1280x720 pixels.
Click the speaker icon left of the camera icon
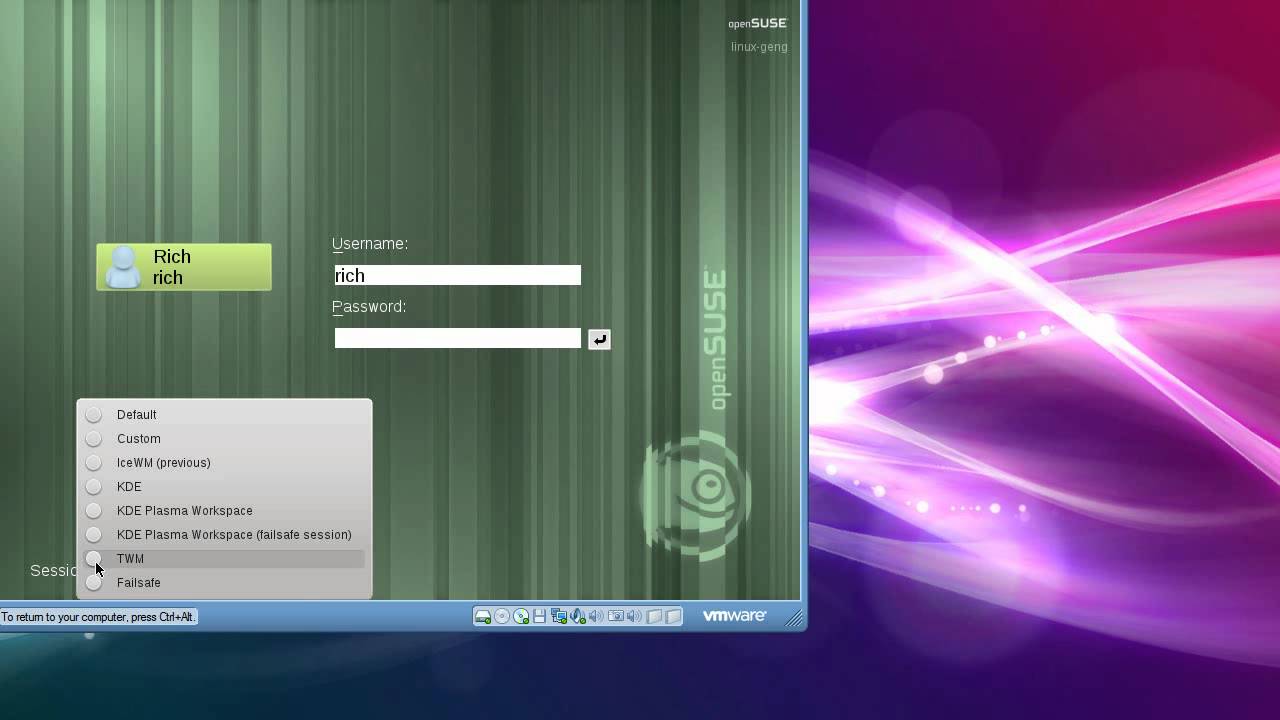597,617
